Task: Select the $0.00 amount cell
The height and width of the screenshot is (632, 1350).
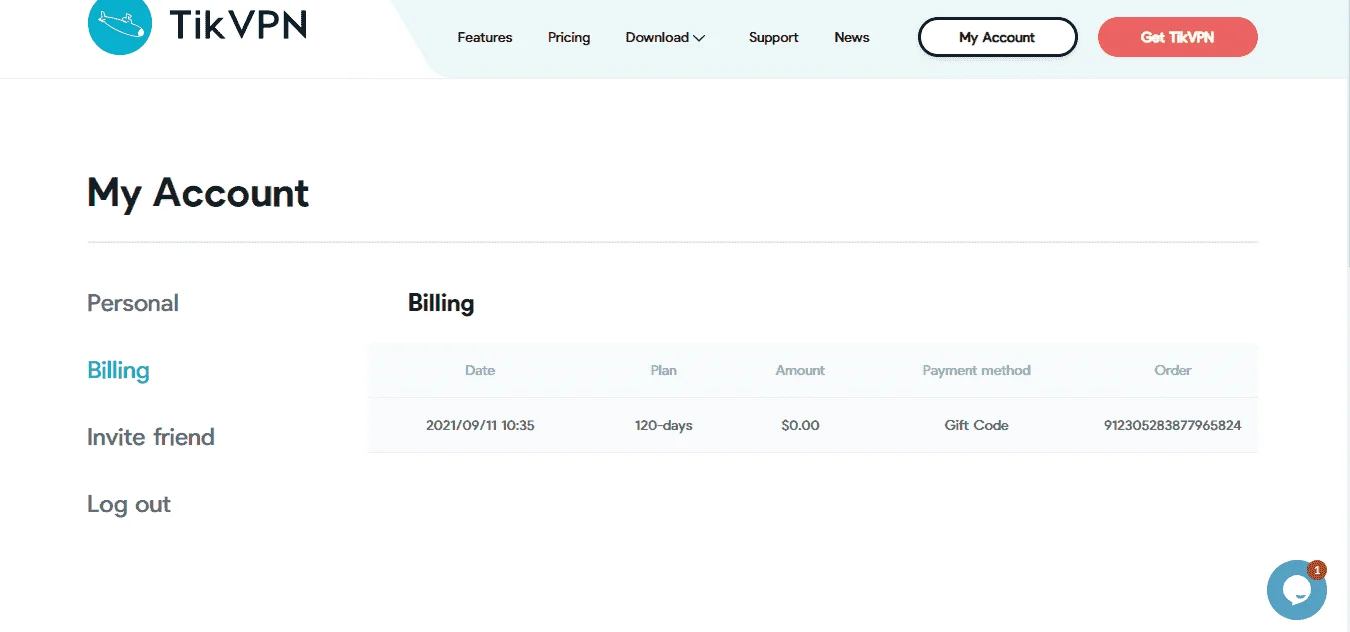Action: pos(800,425)
